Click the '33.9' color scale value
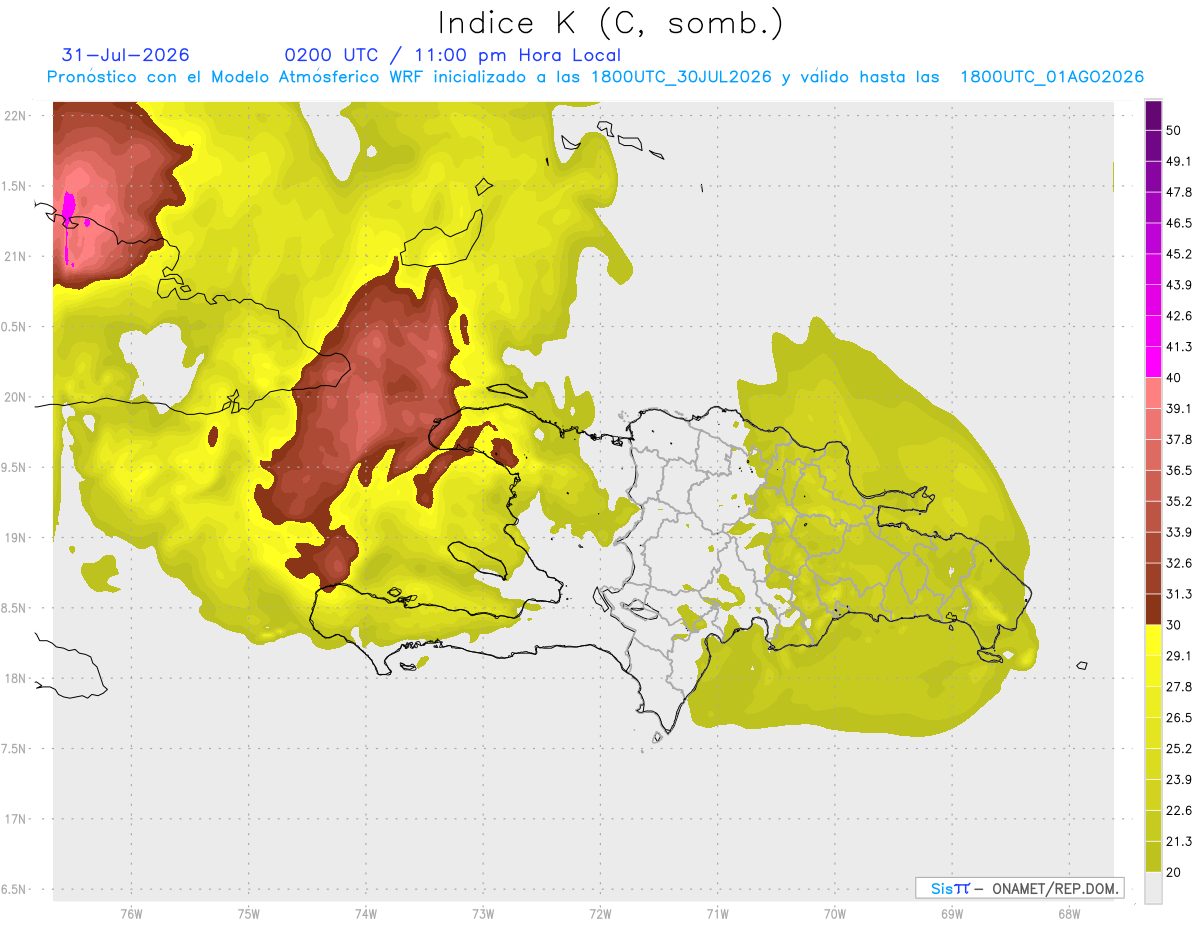The width and height of the screenshot is (1200, 927). (x=1179, y=531)
